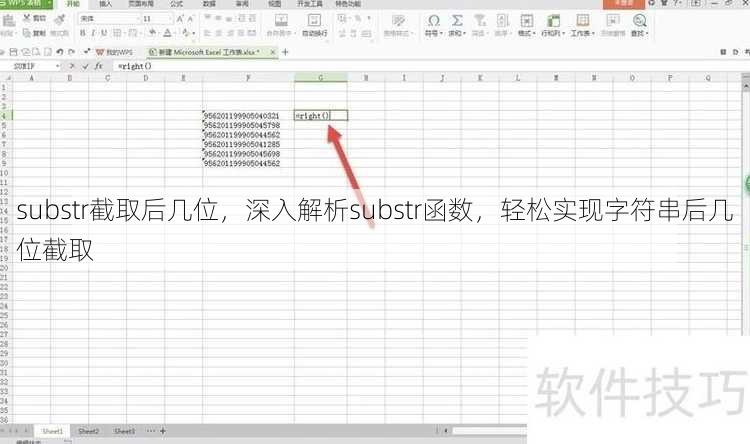Click the Wrap Text (自动换行) icon
Image resolution: width=750 pixels, height=444 pixels.
click(x=314, y=21)
